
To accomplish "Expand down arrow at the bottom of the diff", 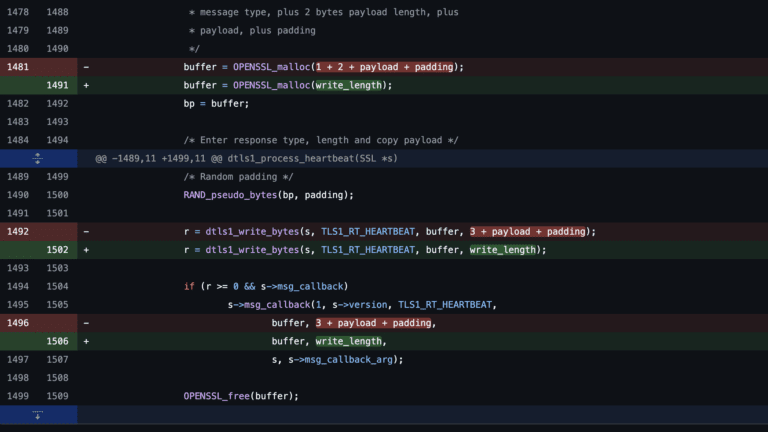I will (x=38, y=414).
